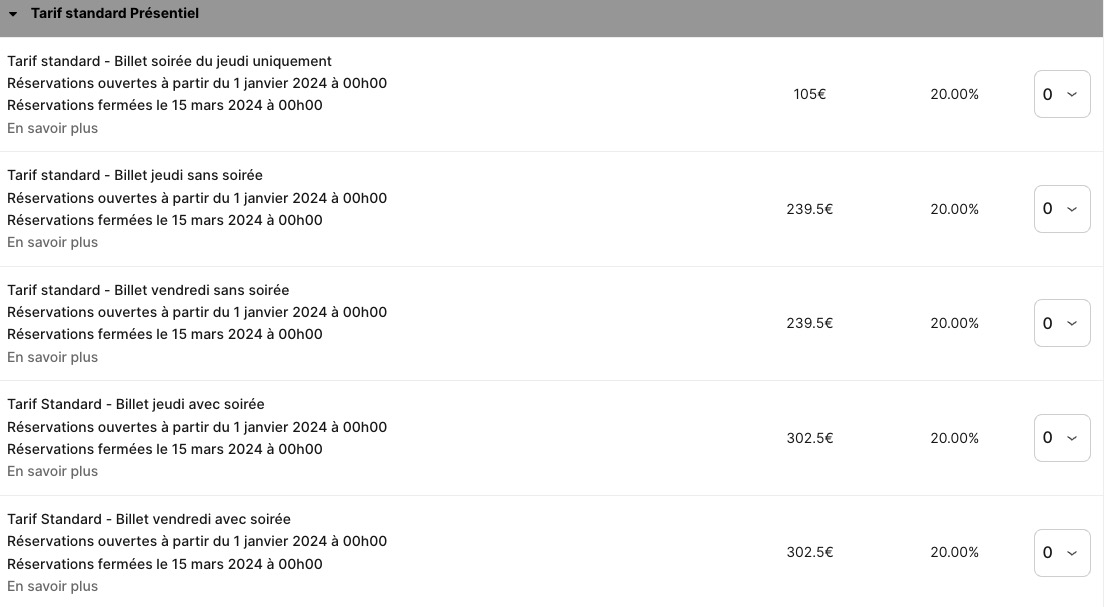Viewport: 1108px width, 607px height.
Task: Click En savoir plus under vendredi avec soirée
Action: click(52, 586)
